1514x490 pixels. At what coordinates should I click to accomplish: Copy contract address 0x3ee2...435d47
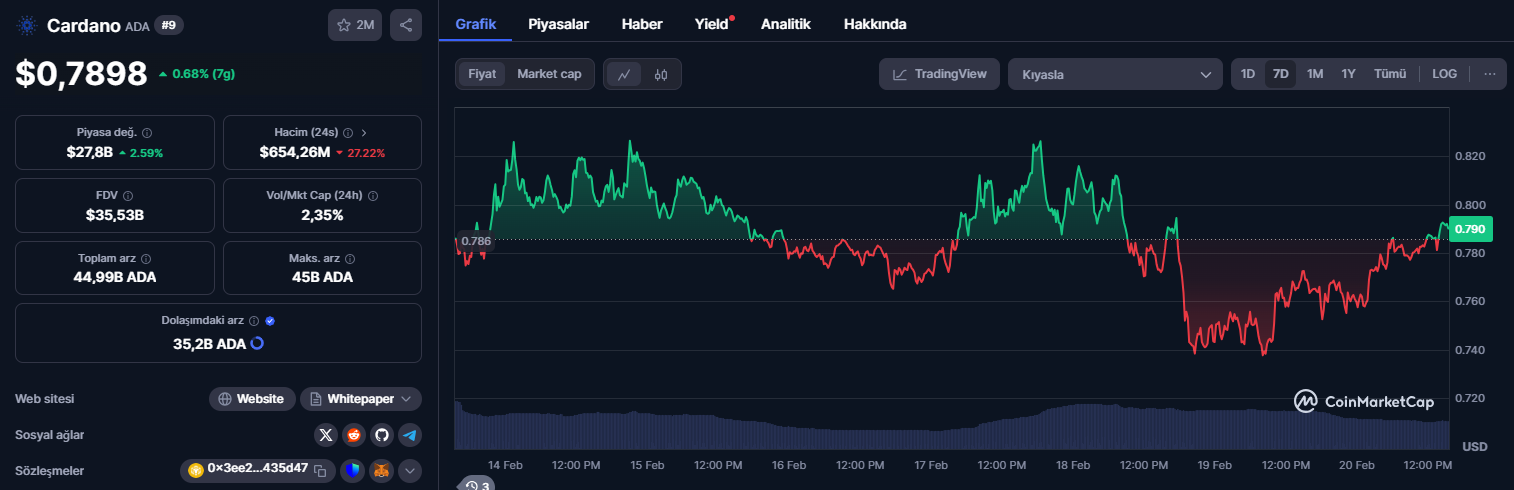click(x=320, y=470)
